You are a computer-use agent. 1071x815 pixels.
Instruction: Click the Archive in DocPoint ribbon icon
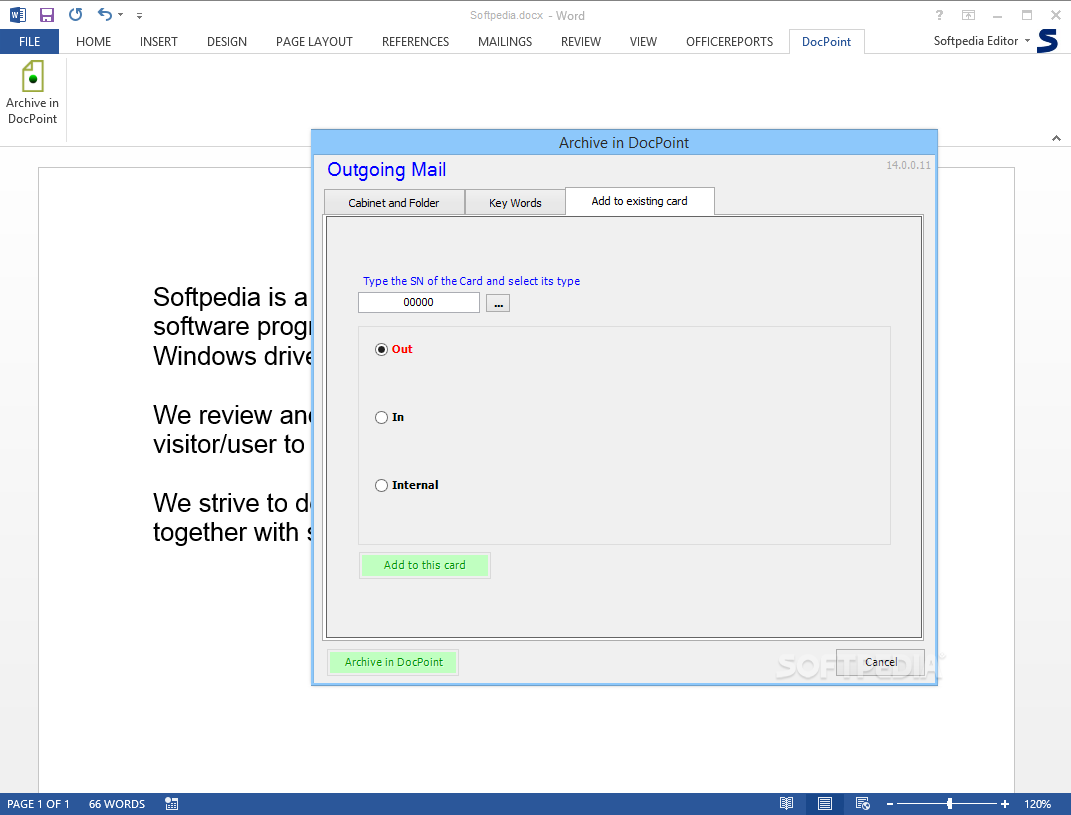pos(32,93)
